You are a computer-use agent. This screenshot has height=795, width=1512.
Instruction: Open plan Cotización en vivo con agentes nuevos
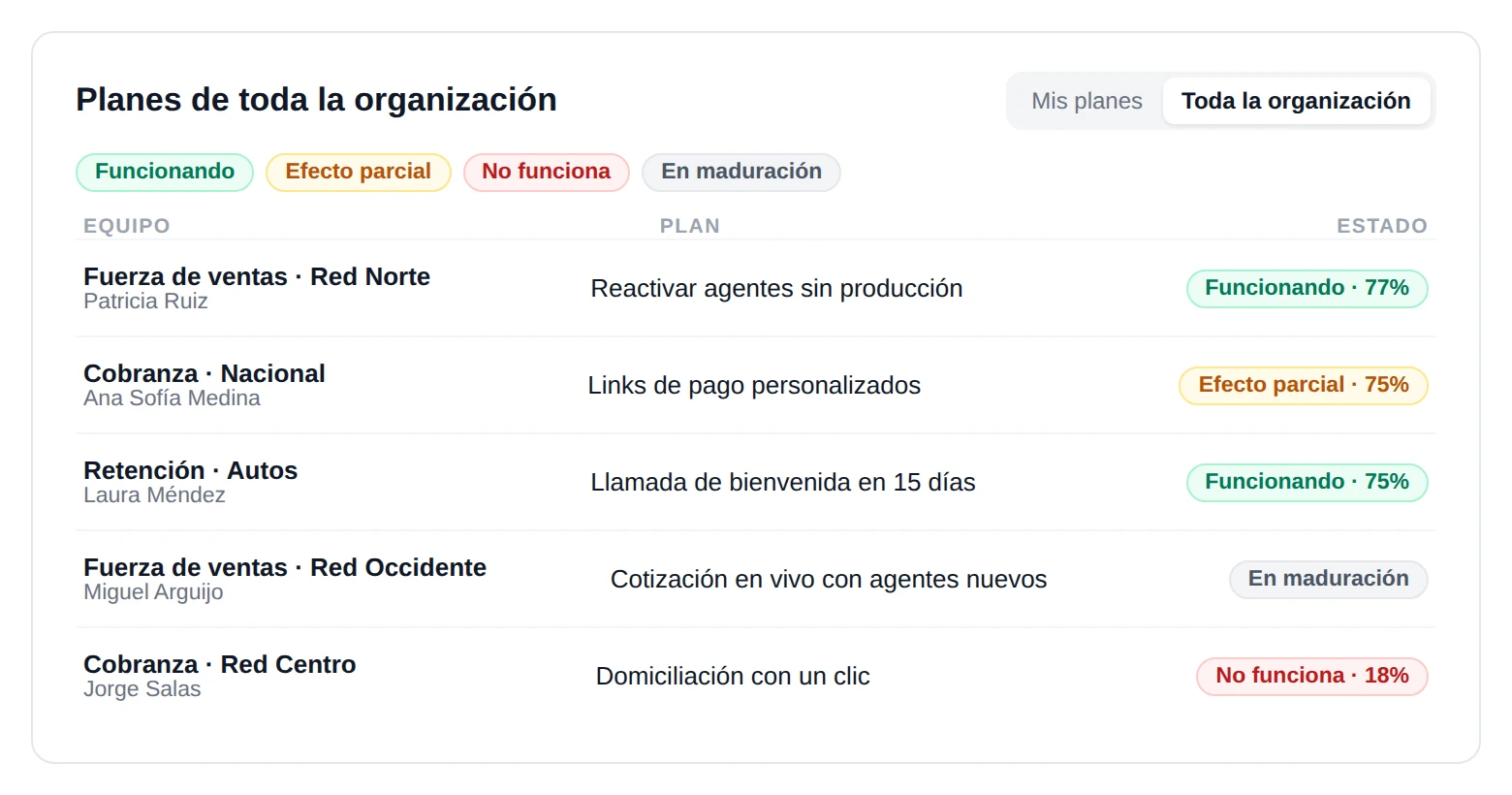point(829,579)
